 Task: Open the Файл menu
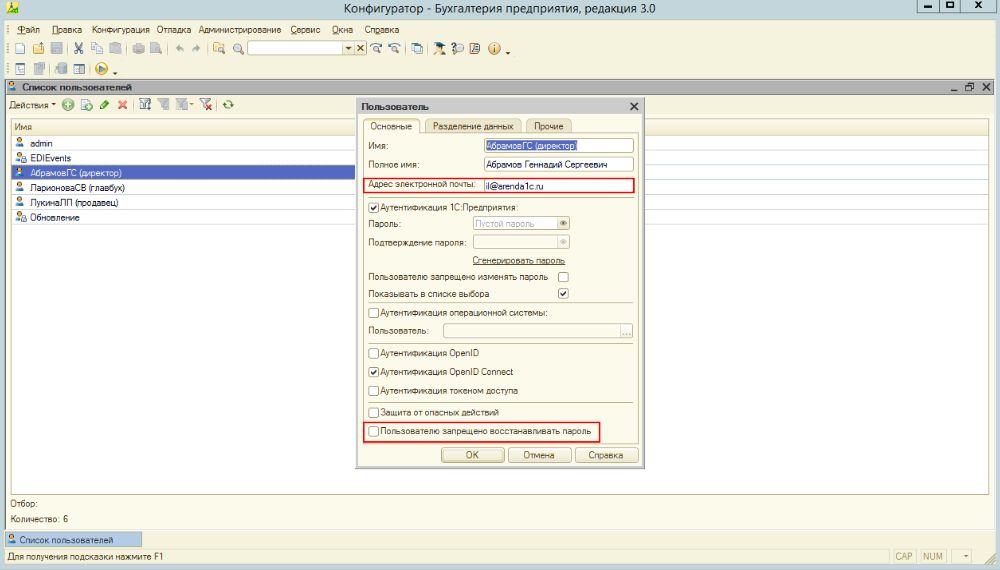[29, 30]
